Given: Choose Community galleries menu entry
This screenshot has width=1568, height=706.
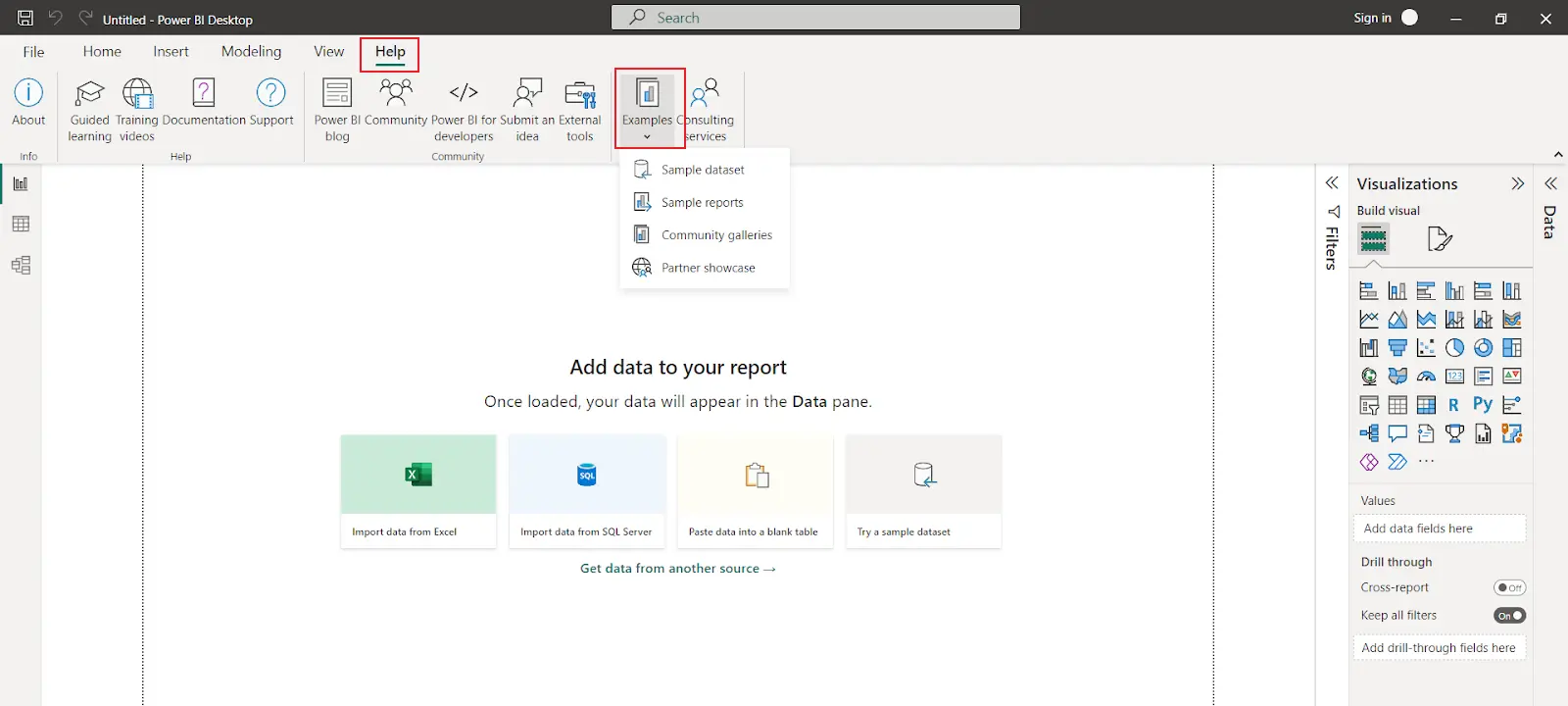Looking at the screenshot, I should (705, 235).
